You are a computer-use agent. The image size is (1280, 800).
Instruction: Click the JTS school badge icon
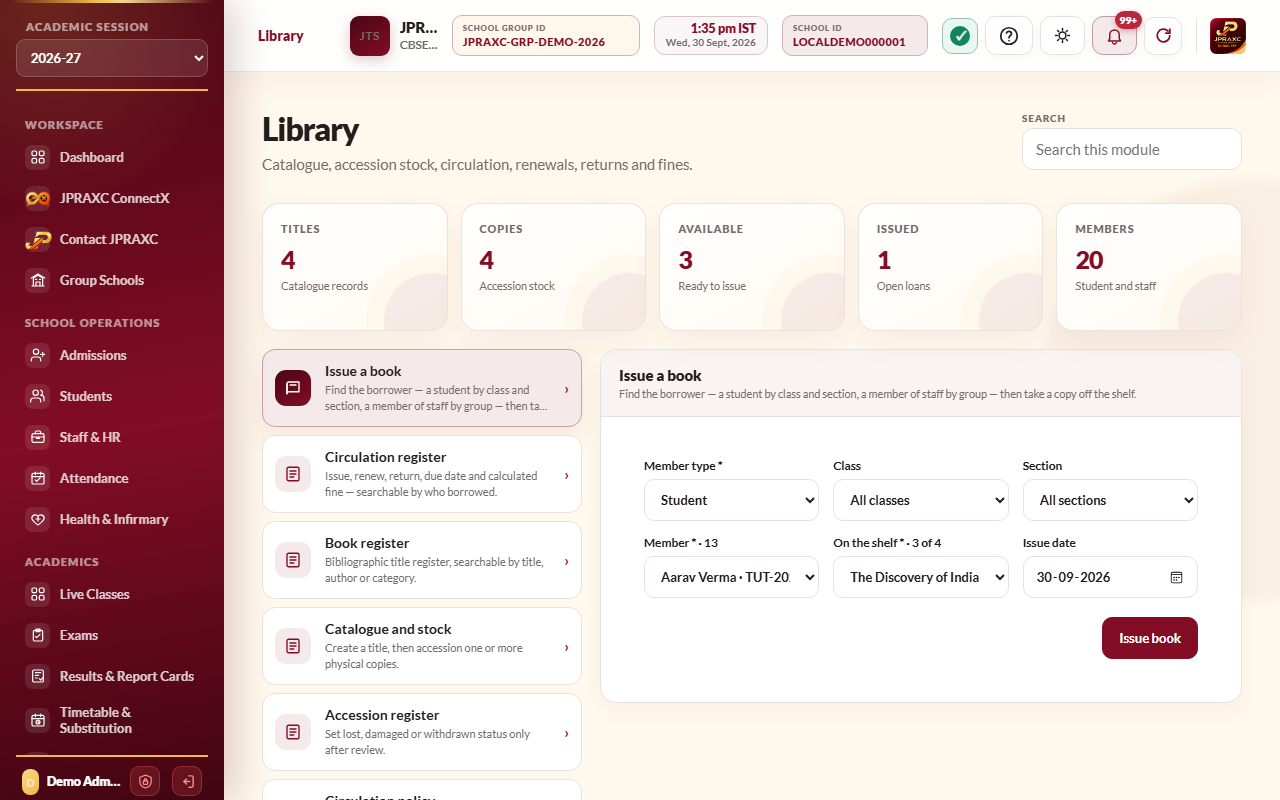point(370,36)
